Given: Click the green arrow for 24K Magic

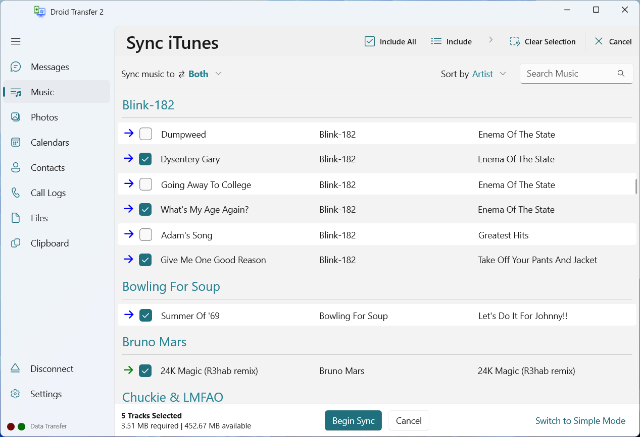Looking at the screenshot, I should 129,370.
